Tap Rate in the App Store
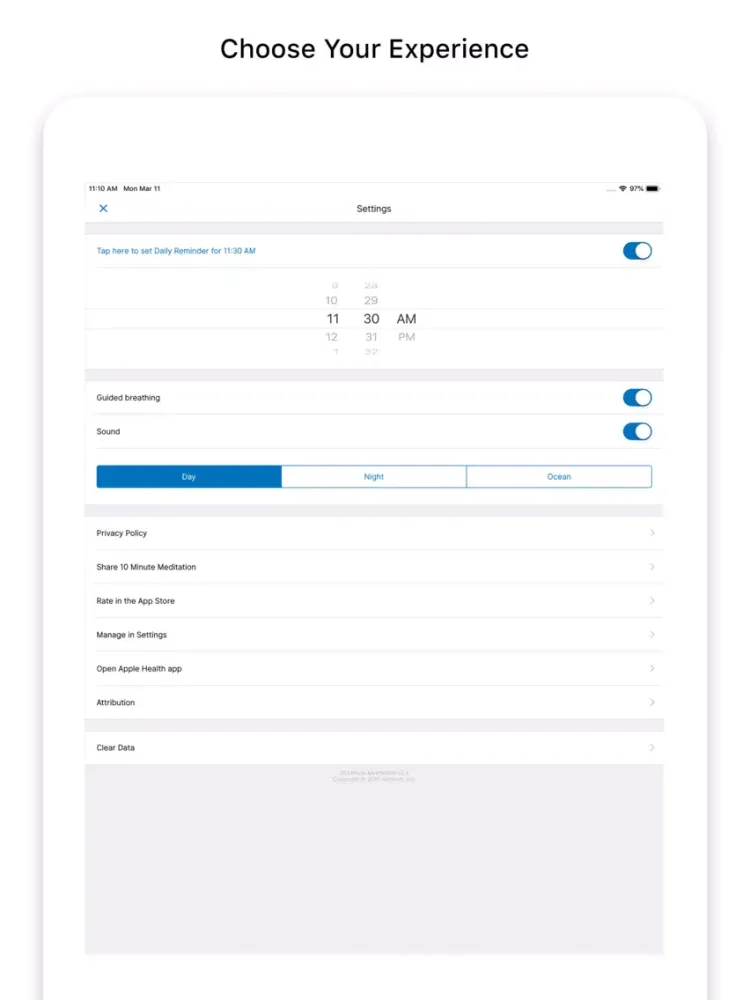 pos(374,600)
